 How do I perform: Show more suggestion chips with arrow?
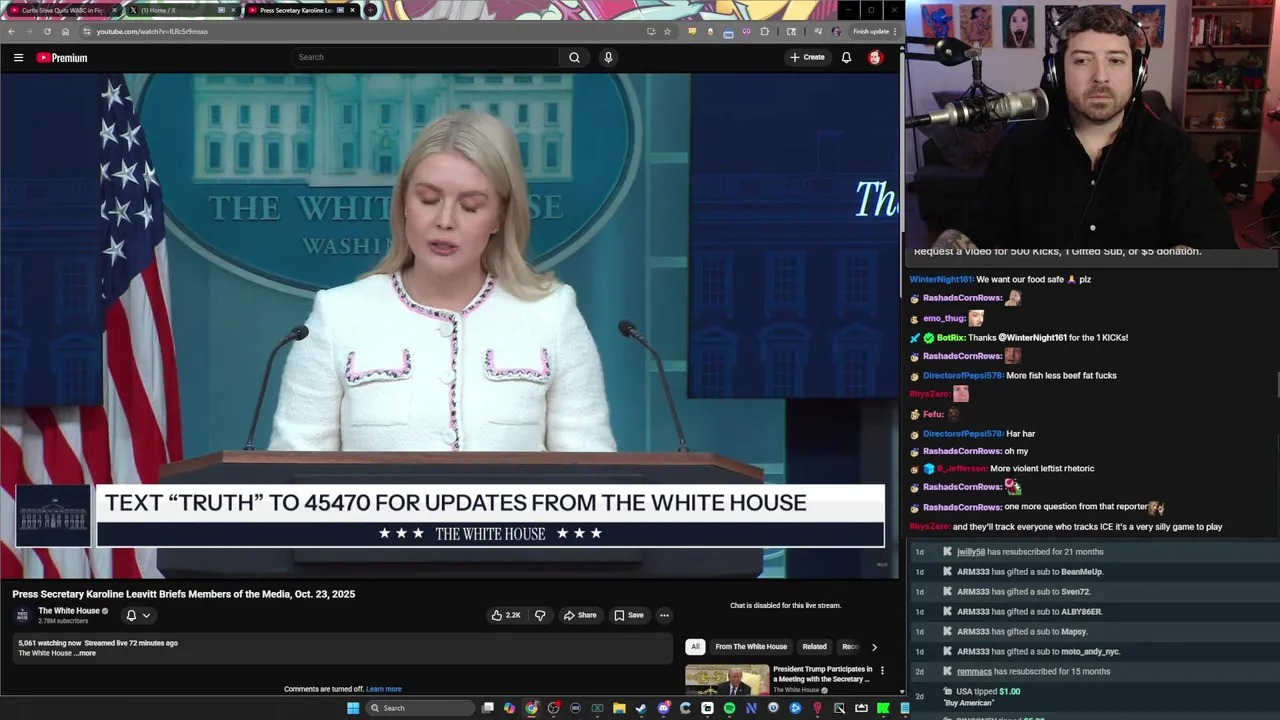pyautogui.click(x=874, y=647)
